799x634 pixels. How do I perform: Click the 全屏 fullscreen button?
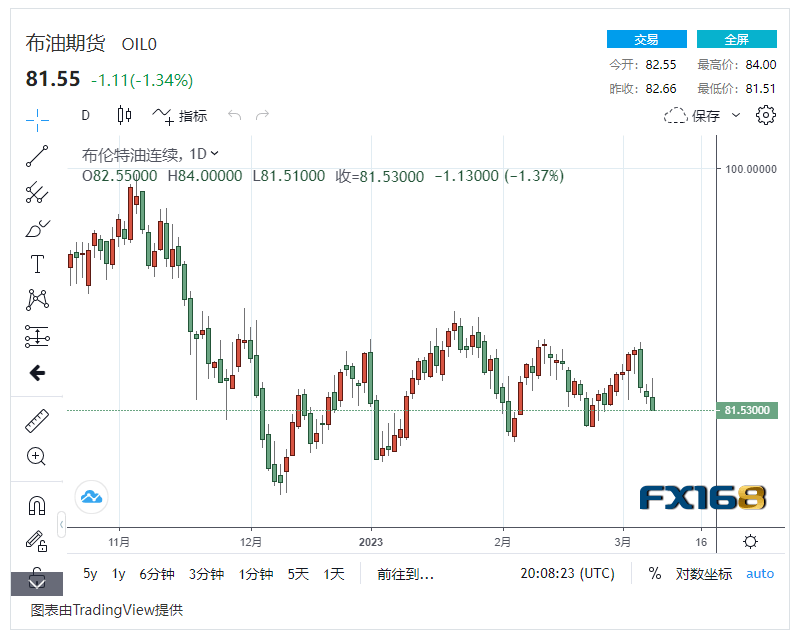point(736,40)
